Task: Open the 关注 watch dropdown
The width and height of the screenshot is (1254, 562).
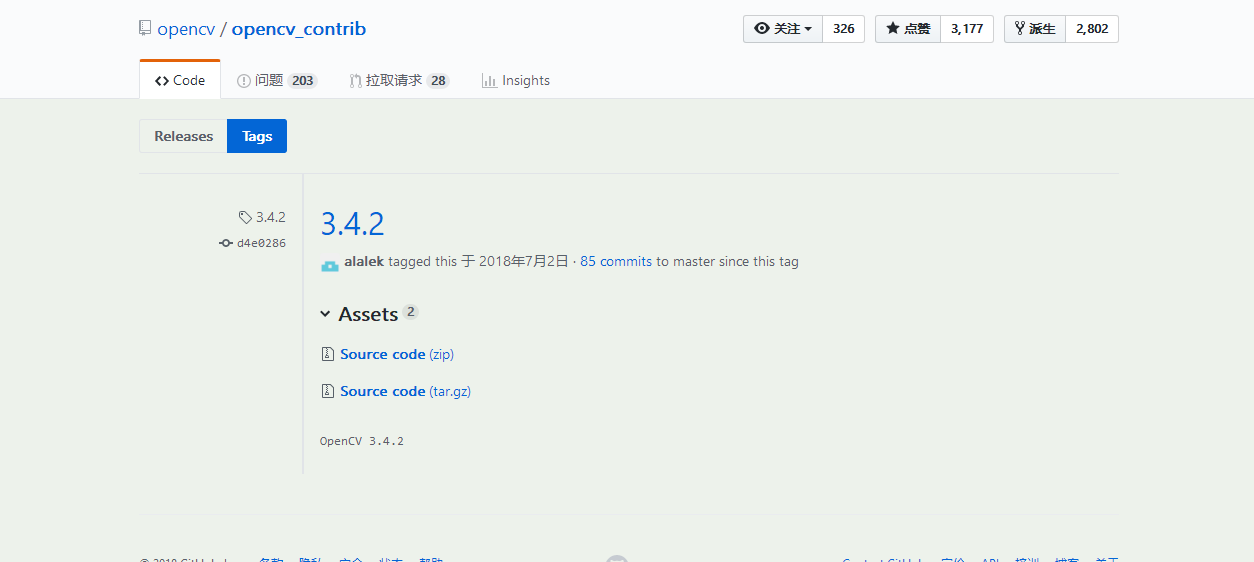Action: pyautogui.click(x=783, y=29)
